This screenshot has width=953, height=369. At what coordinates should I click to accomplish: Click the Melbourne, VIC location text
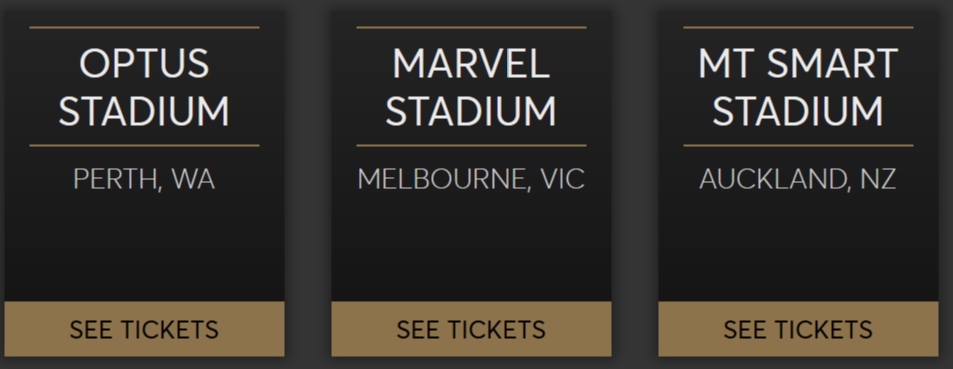point(471,179)
